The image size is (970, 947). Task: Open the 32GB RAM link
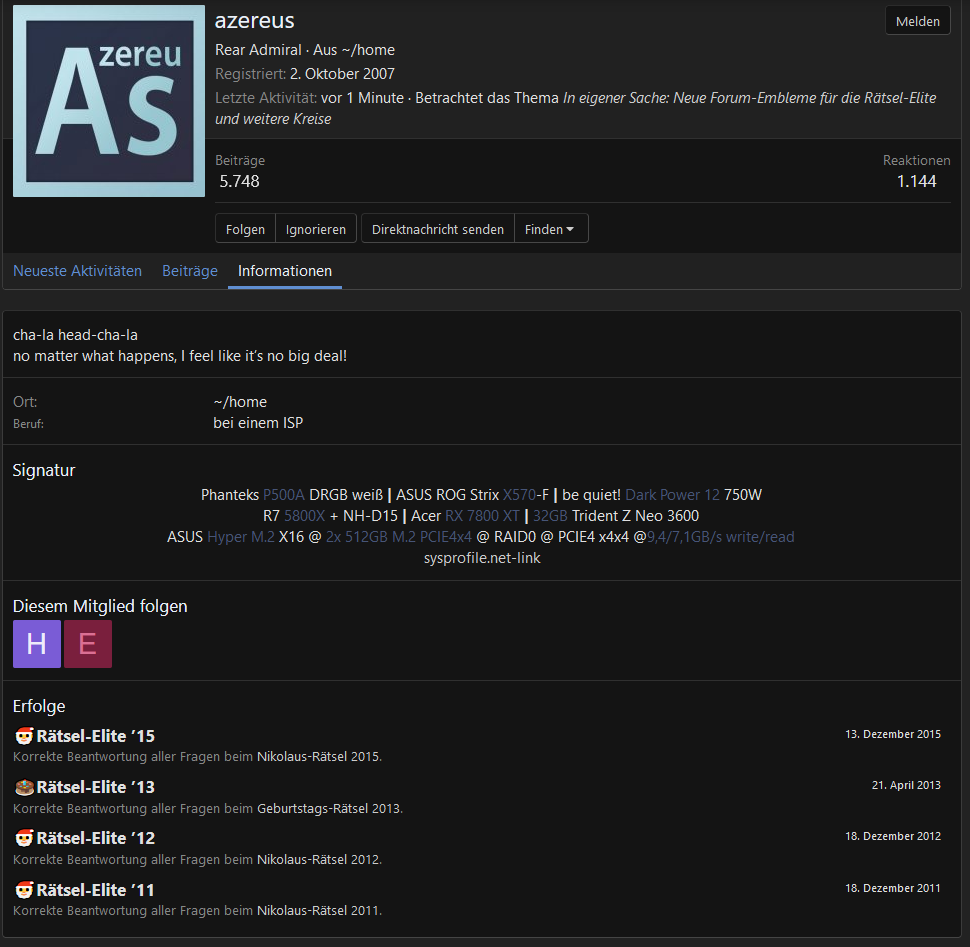pyautogui.click(x=550, y=516)
